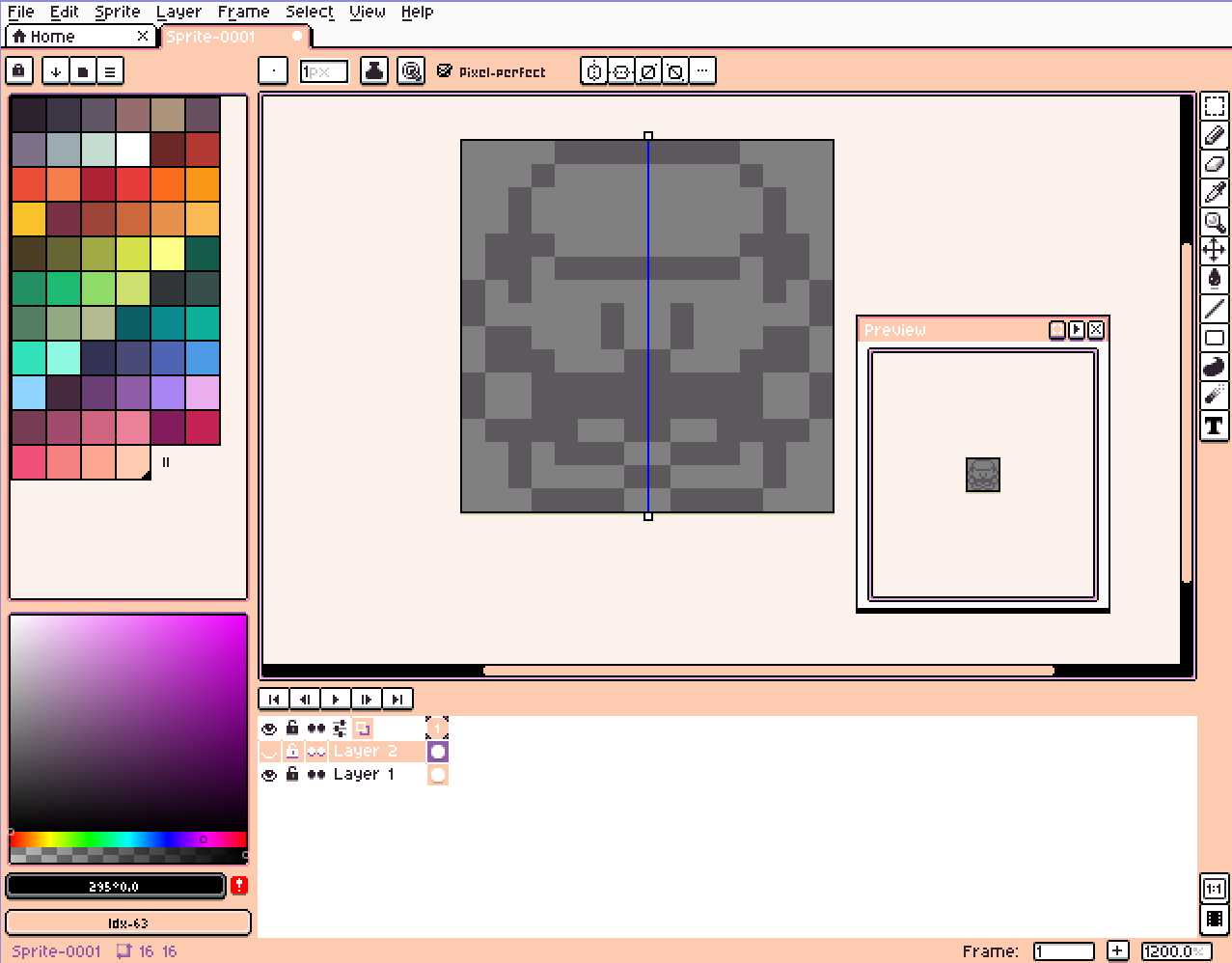Click play button in Preview window
Image resolution: width=1232 pixels, height=963 pixels.
(x=1077, y=330)
